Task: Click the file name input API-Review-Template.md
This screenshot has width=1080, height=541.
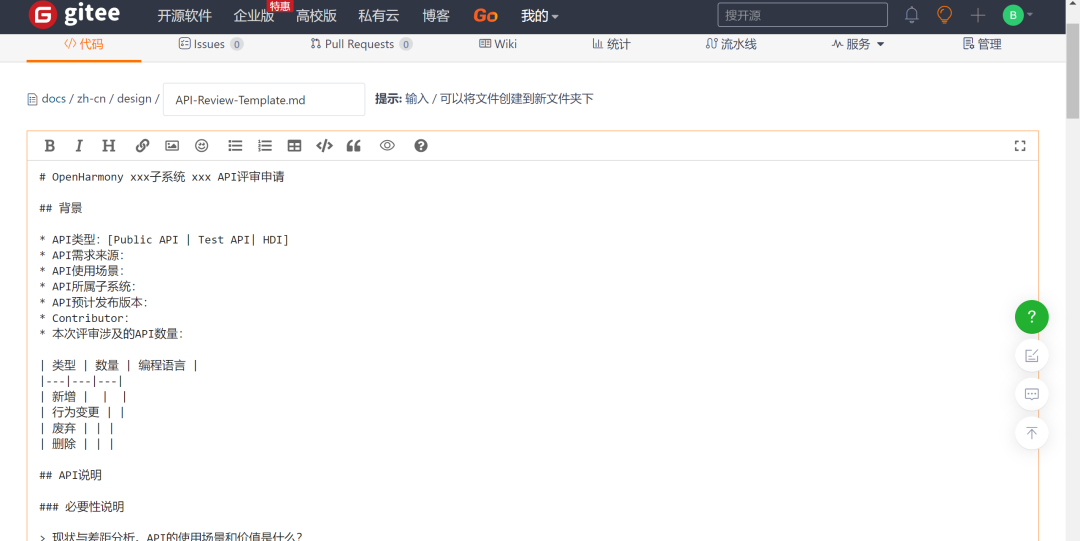Action: pos(264,100)
